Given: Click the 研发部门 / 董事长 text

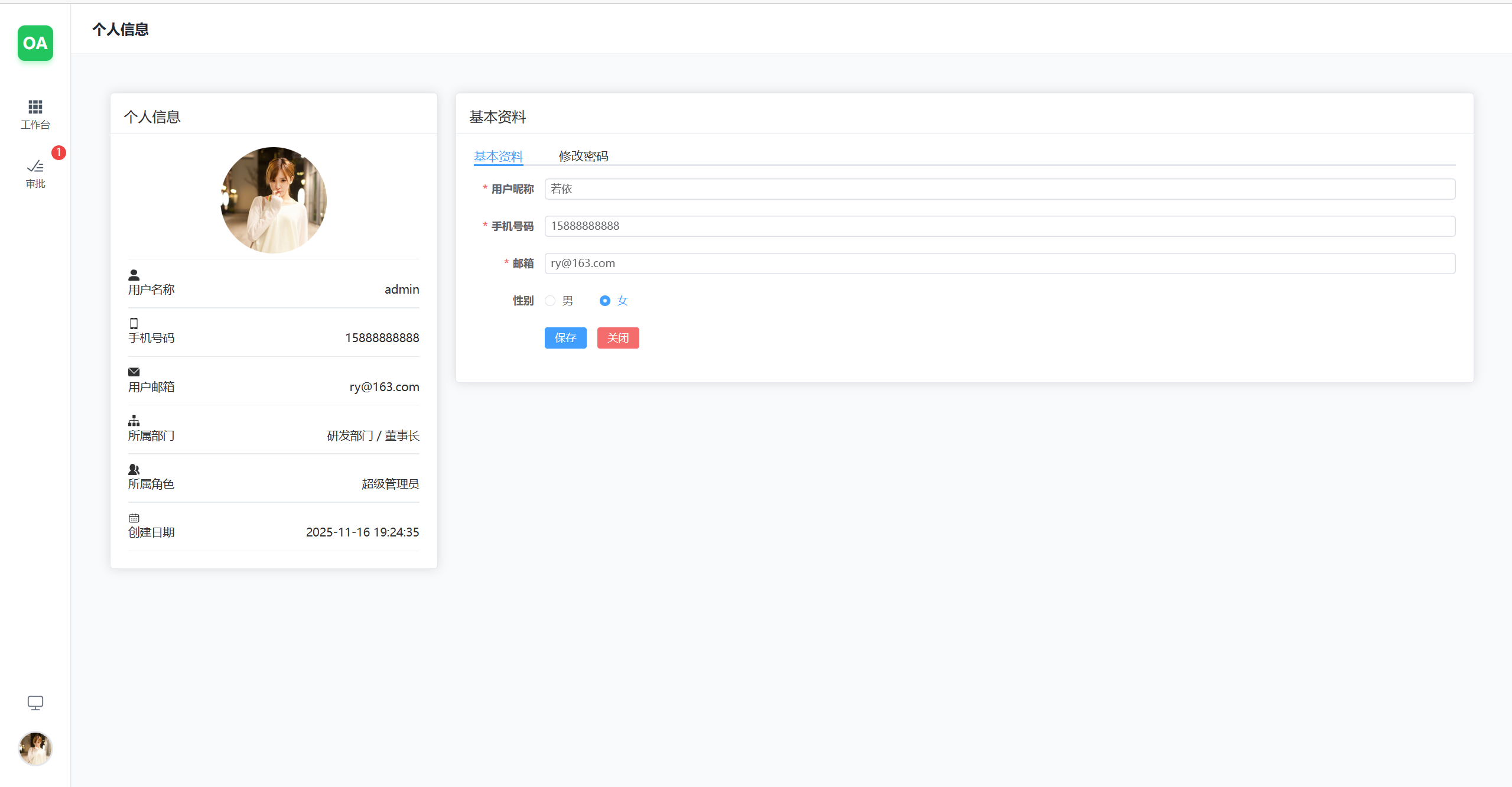Looking at the screenshot, I should (373, 435).
